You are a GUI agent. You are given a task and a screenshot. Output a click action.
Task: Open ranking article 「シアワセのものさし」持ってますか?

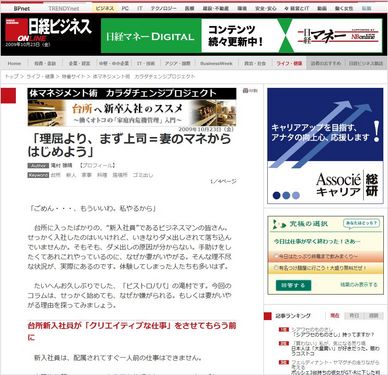333,335
